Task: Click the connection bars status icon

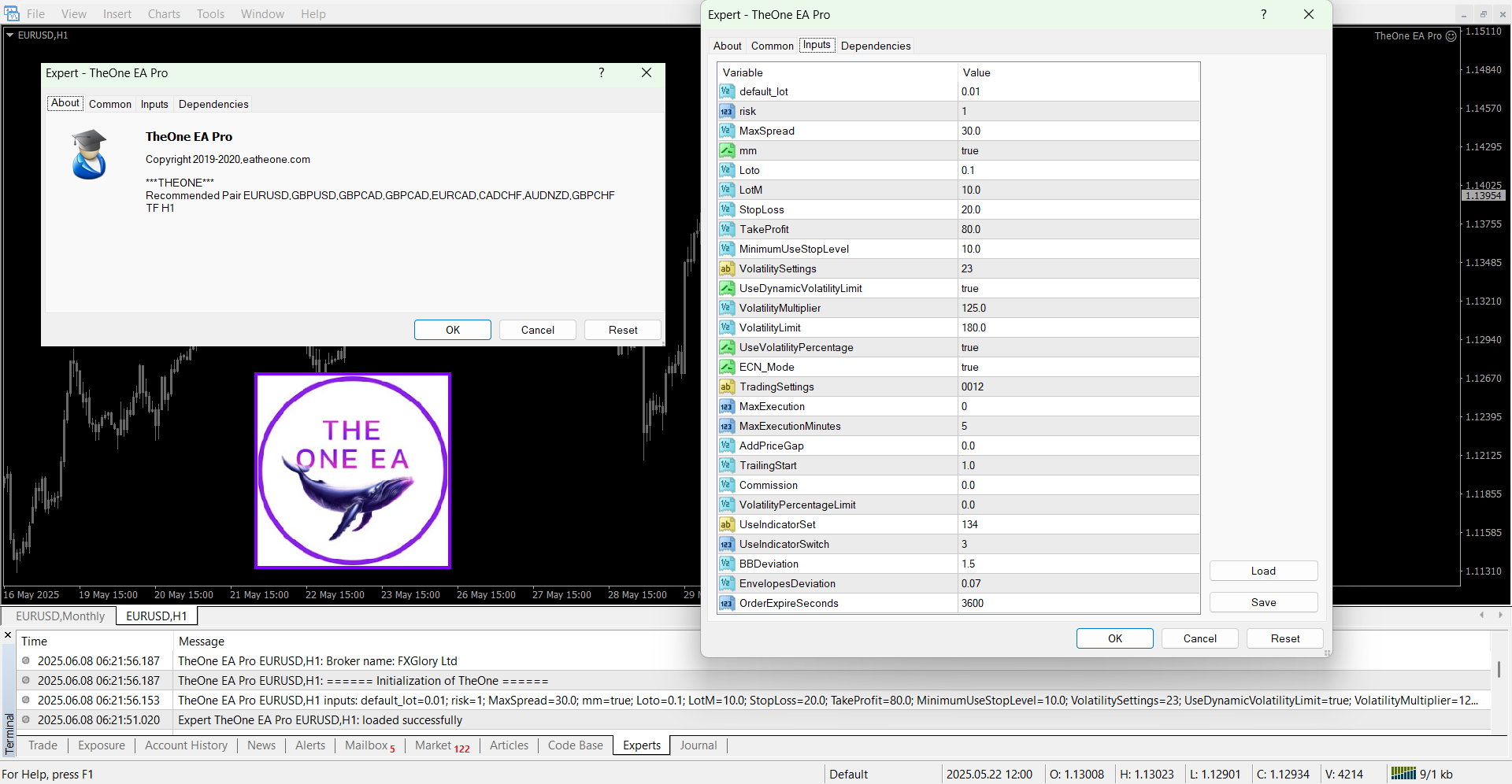Action: [1403, 774]
